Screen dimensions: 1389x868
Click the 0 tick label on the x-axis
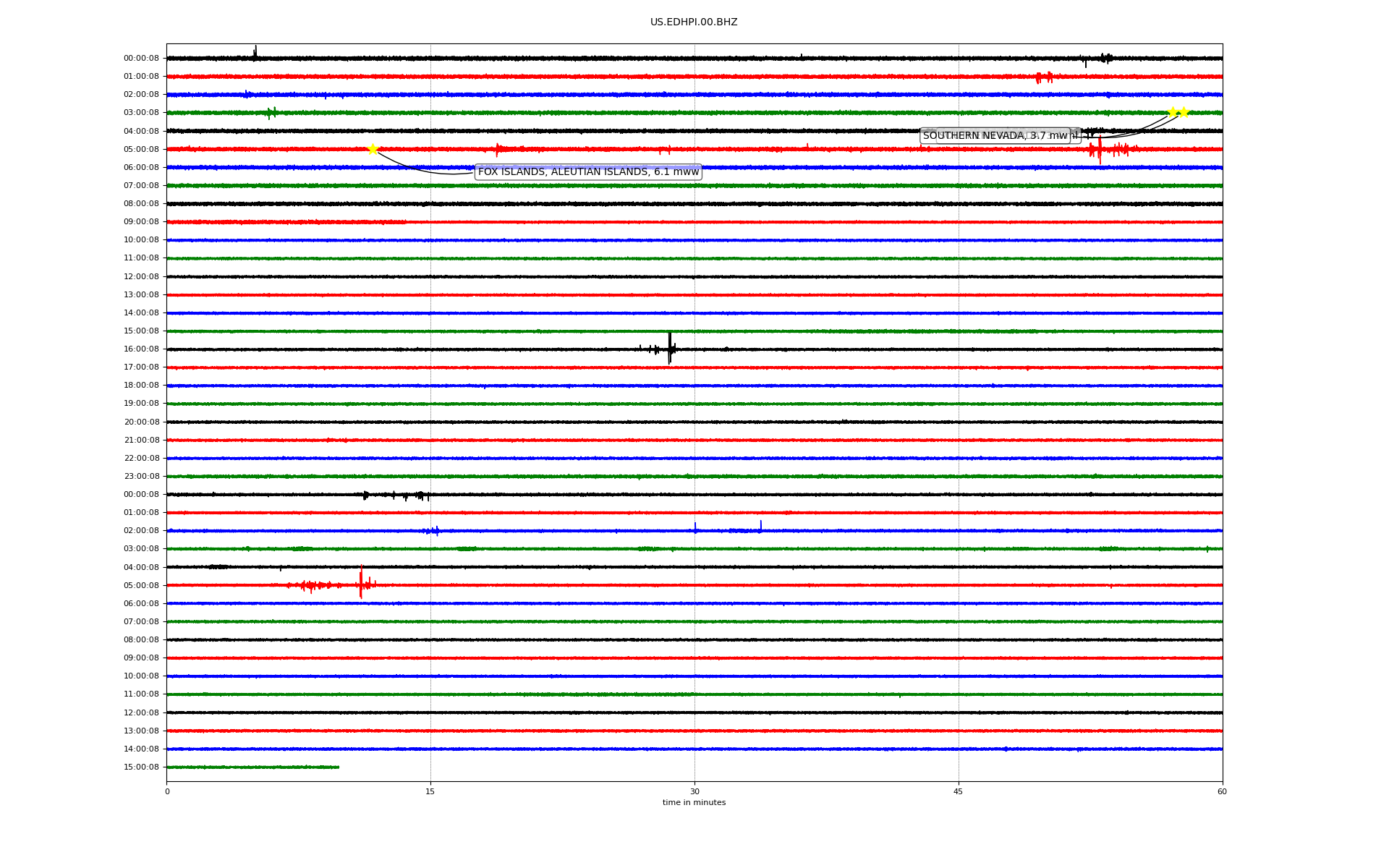[167, 791]
